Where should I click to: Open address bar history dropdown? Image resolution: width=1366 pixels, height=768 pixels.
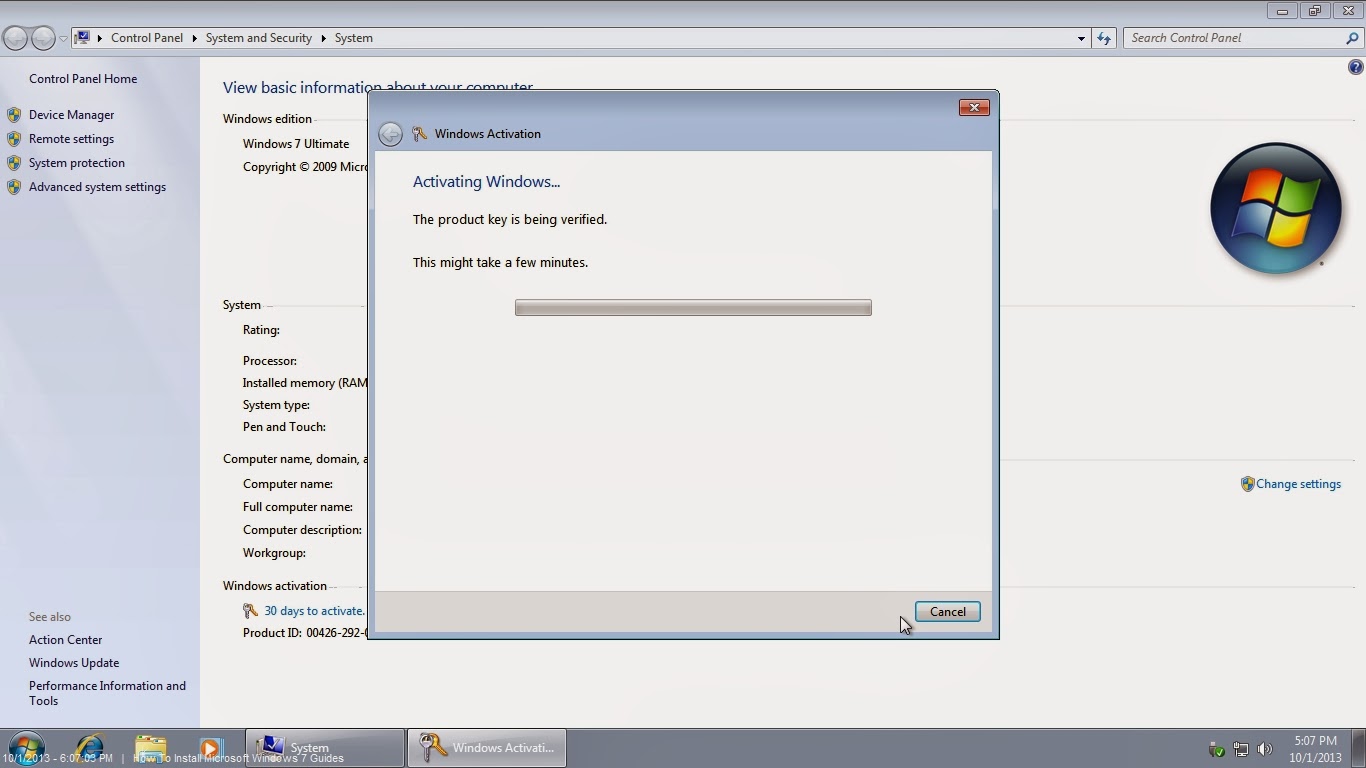click(x=1081, y=38)
